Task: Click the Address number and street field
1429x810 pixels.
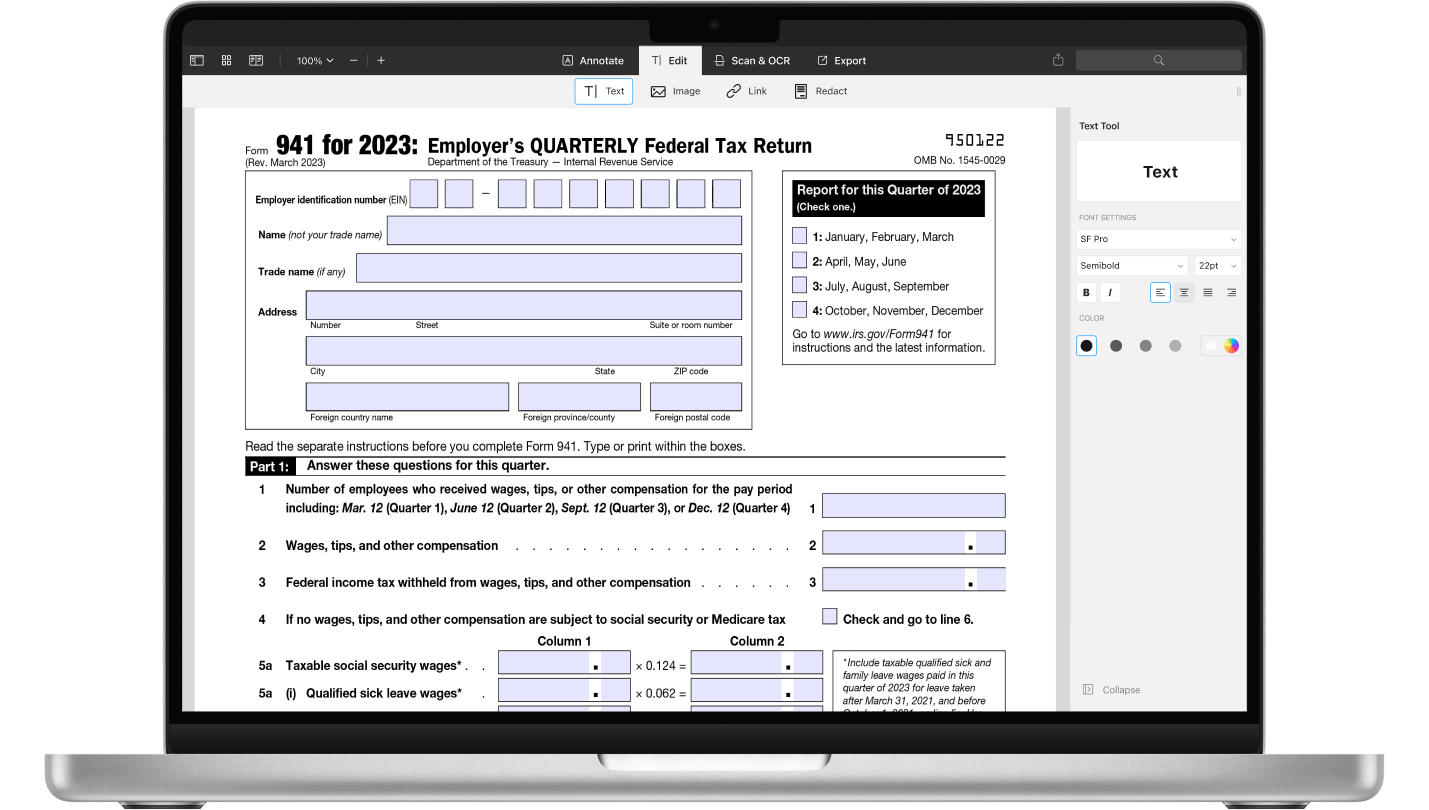Action: pos(524,305)
